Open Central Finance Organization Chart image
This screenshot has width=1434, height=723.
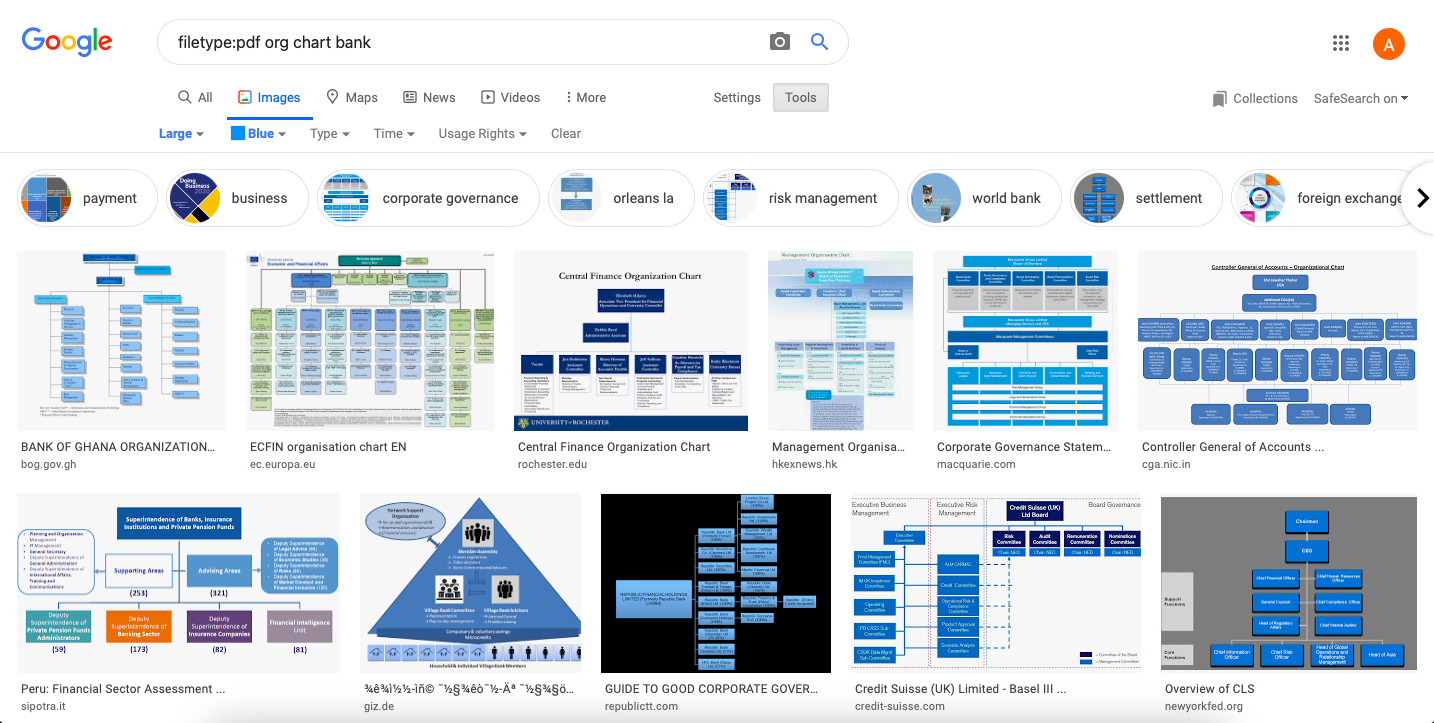coord(631,341)
